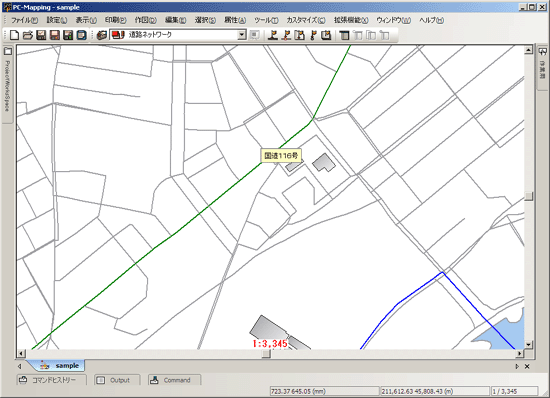
Task: Open the カスタマイズ menu
Action: (x=306, y=20)
